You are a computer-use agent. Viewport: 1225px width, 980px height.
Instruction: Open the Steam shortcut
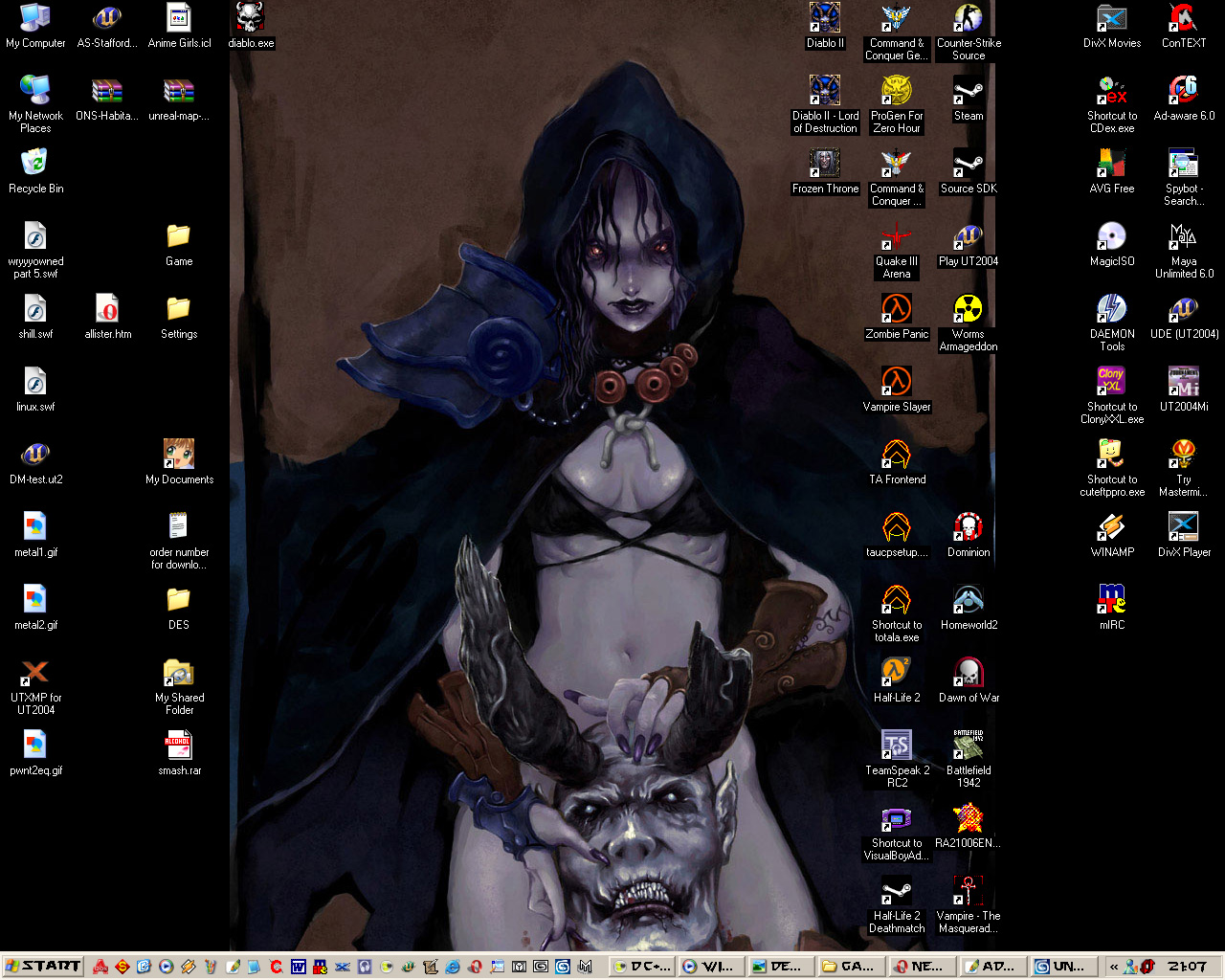click(x=969, y=99)
